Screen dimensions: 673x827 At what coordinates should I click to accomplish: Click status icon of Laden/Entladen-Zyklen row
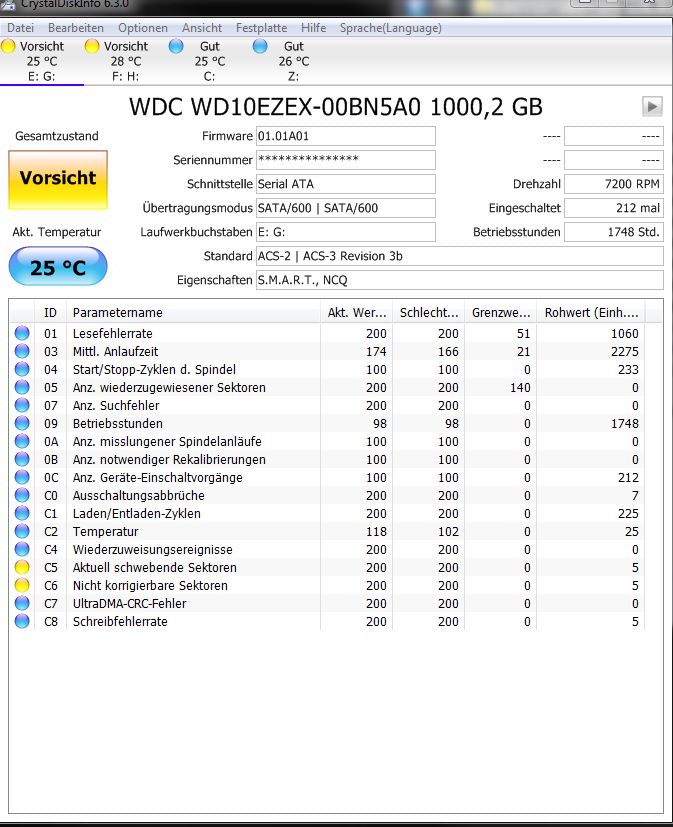pyautogui.click(x=22, y=513)
